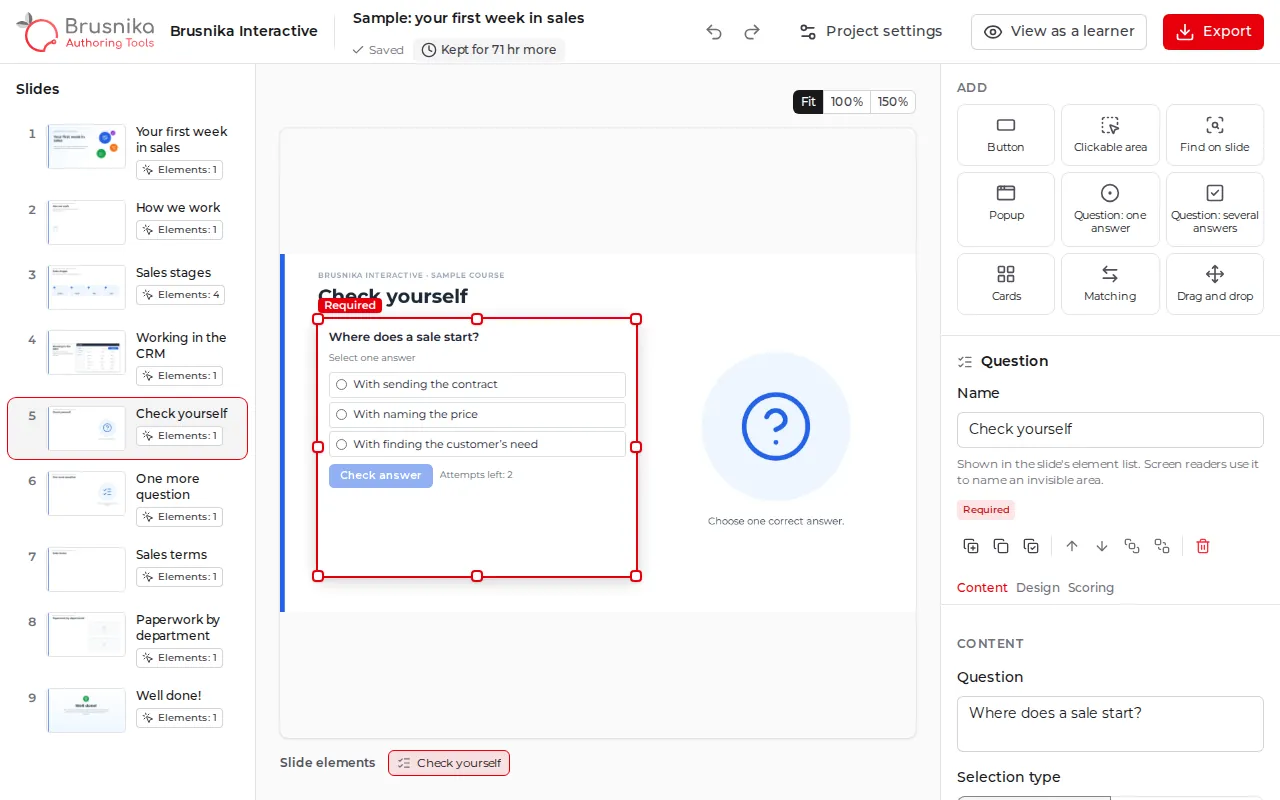Viewport: 1280px width, 800px height.
Task: Add a Drag and drop element
Action: coord(1215,284)
